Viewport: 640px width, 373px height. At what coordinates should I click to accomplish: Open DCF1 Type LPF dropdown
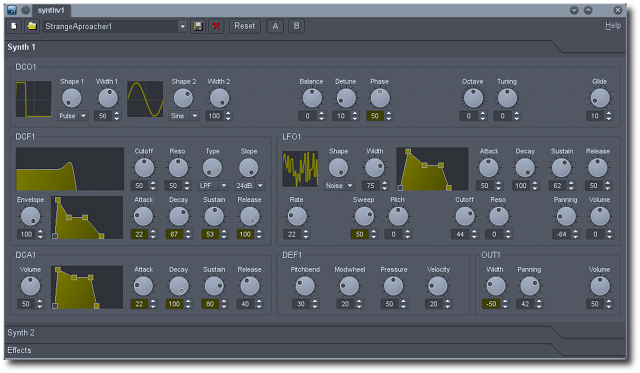[x=213, y=186]
